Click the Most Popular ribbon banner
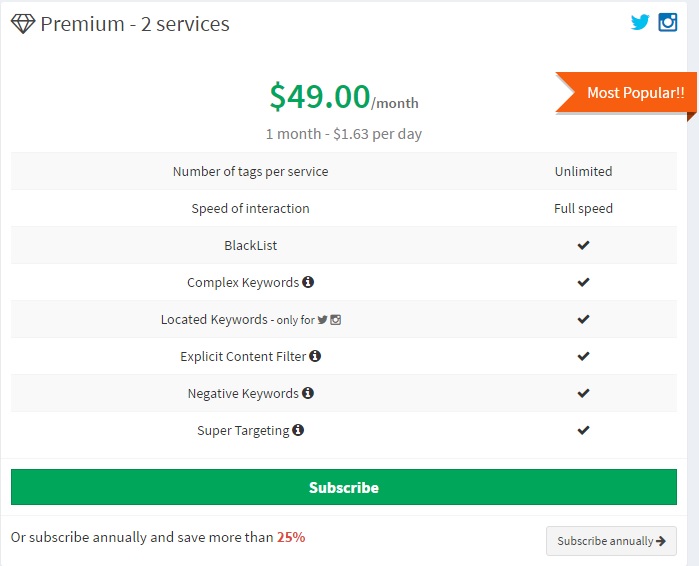Screen dimensions: 699x566 tap(626, 93)
